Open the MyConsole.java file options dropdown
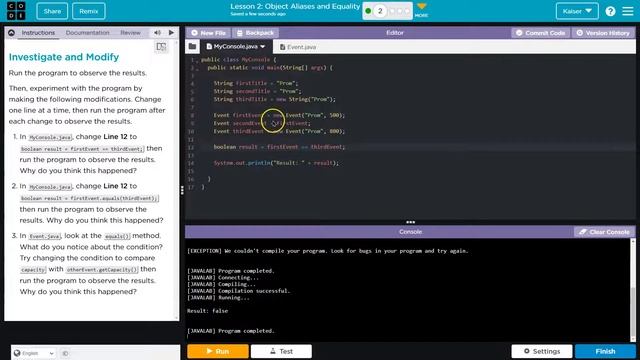 tap(262, 47)
